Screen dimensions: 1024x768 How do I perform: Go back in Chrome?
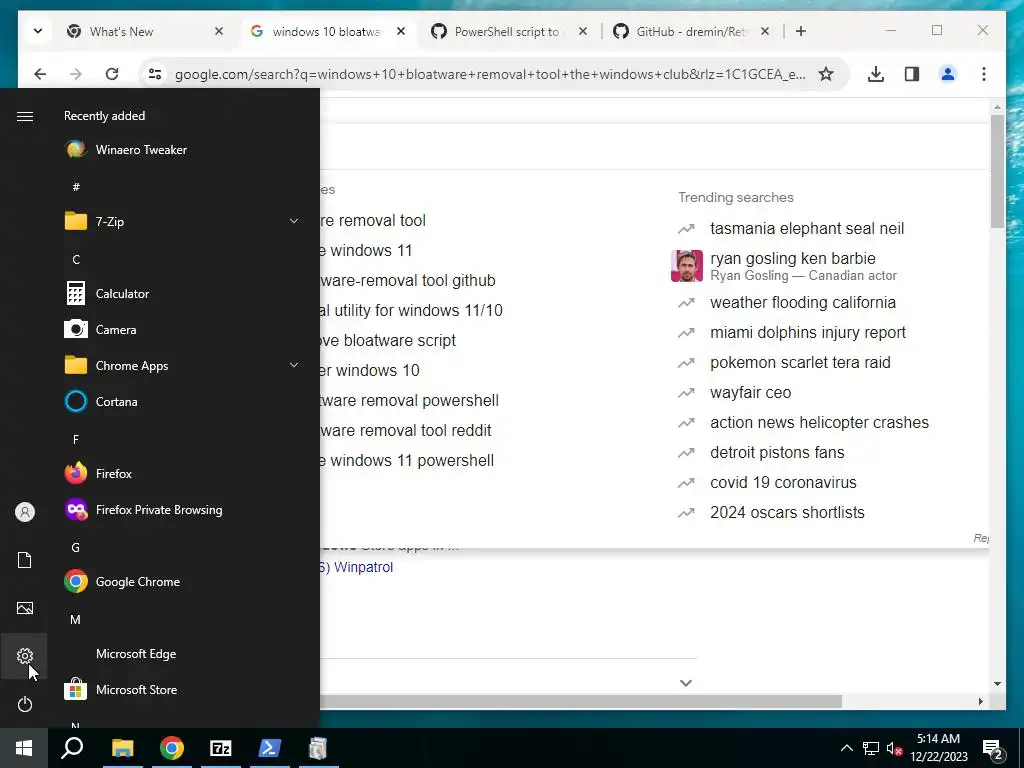(40, 74)
